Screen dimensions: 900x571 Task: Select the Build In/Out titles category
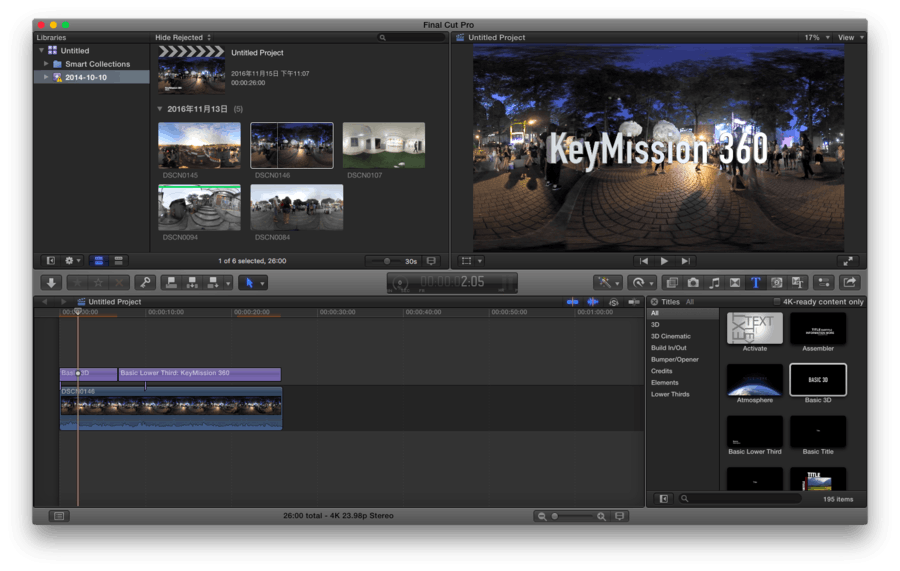pyautogui.click(x=669, y=348)
